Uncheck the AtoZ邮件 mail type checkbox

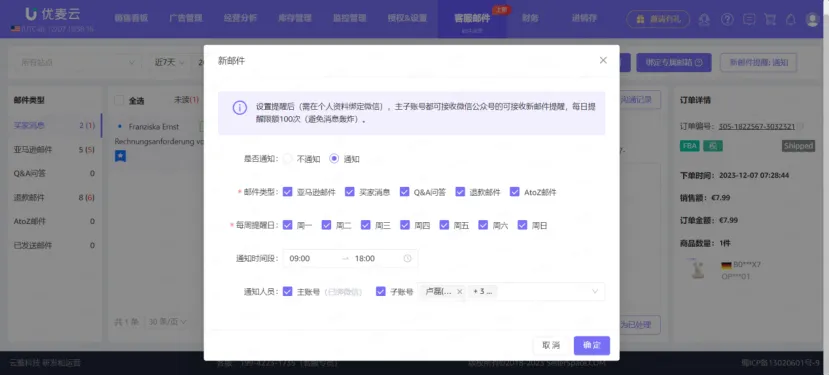[515, 192]
